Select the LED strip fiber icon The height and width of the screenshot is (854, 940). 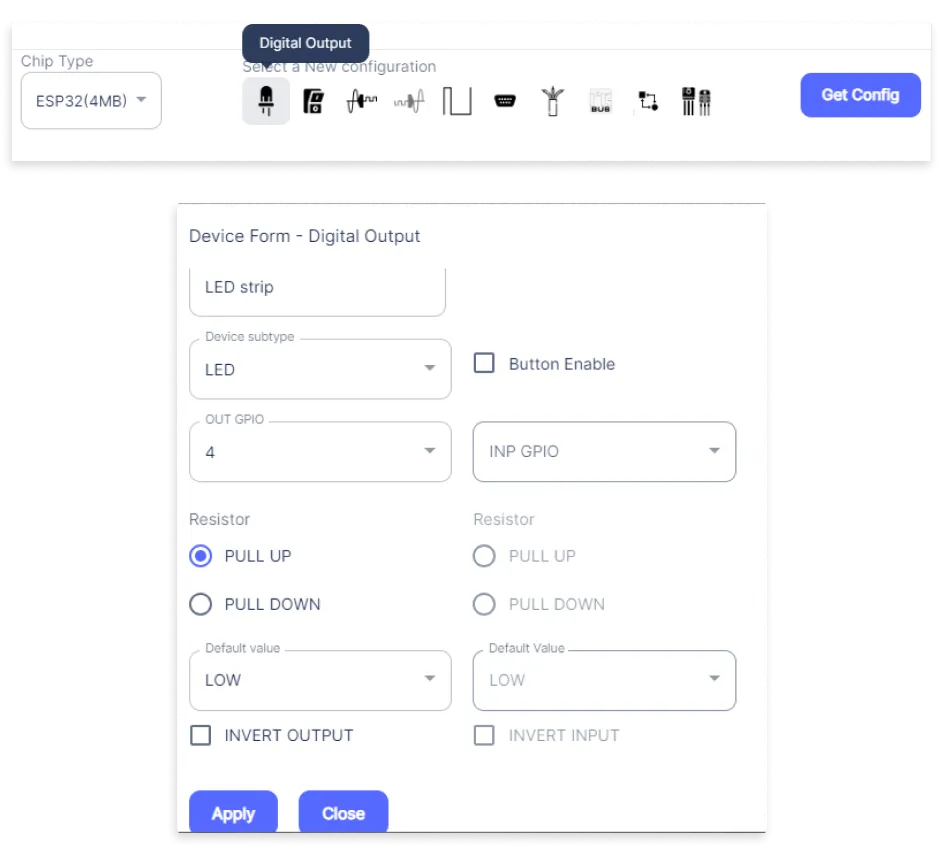552,101
